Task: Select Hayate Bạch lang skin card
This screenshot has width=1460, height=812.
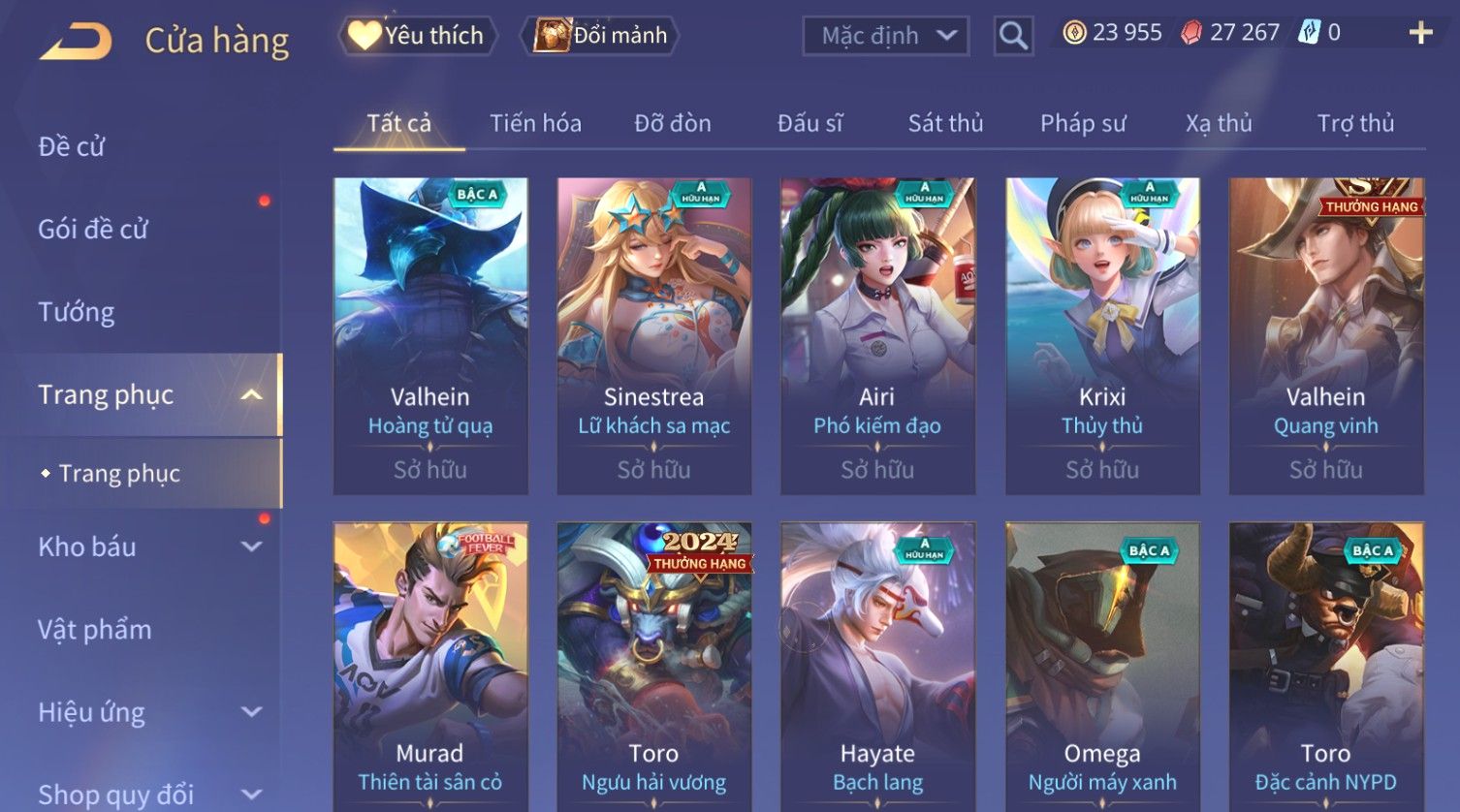Action: click(877, 667)
